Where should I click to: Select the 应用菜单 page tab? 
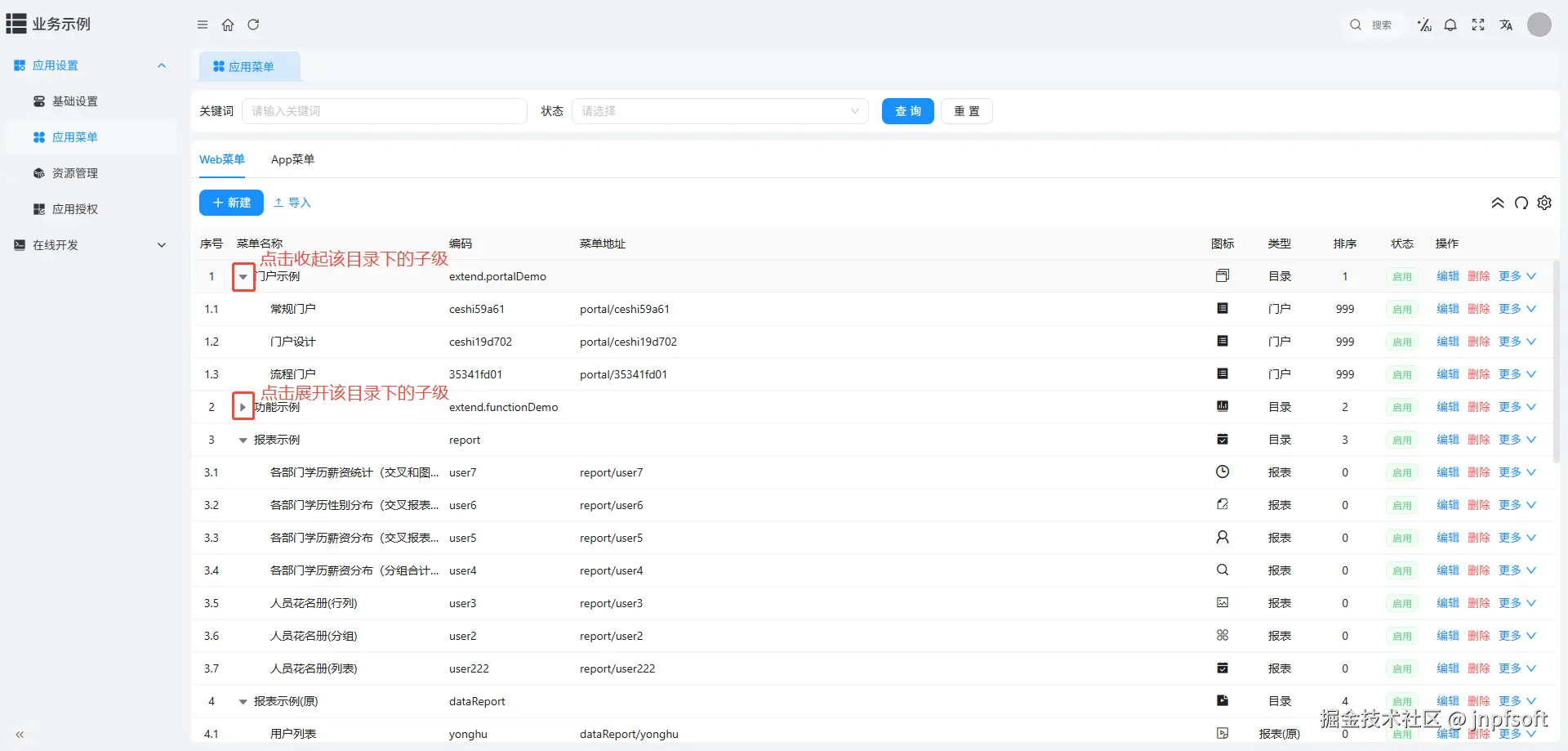pos(250,67)
